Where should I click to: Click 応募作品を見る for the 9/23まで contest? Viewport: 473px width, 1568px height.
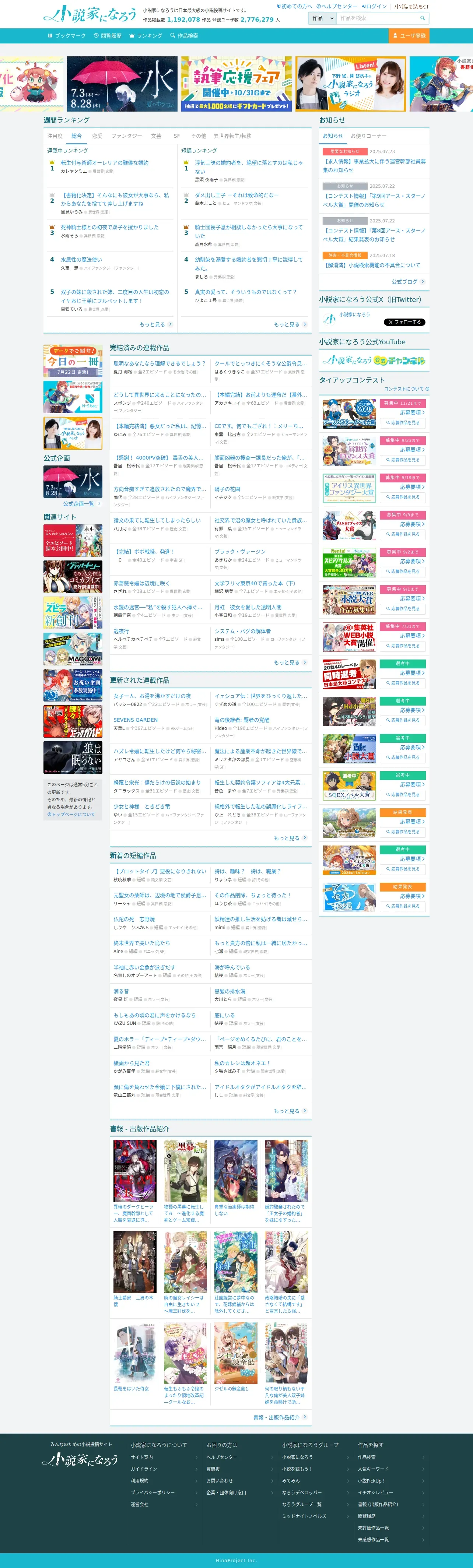click(x=402, y=460)
